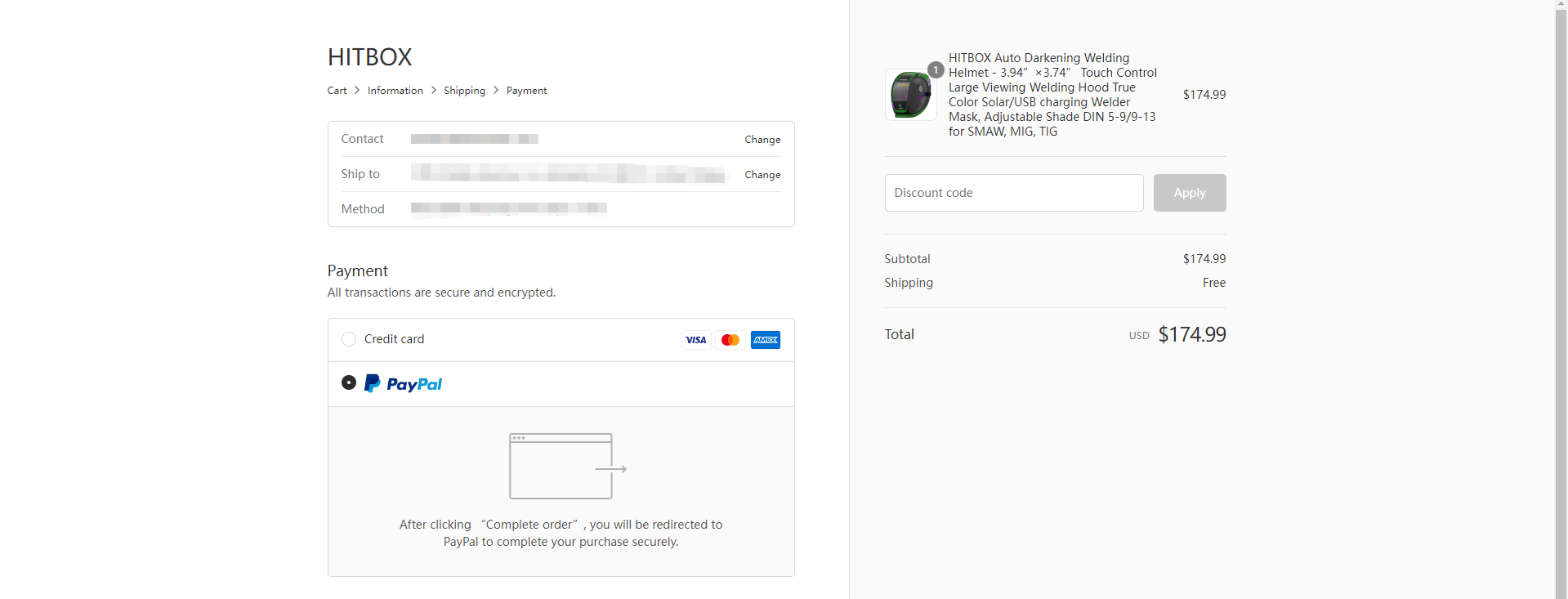Click the chevron after Shipping breadcrumb
The height and width of the screenshot is (599, 1568).
496,90
